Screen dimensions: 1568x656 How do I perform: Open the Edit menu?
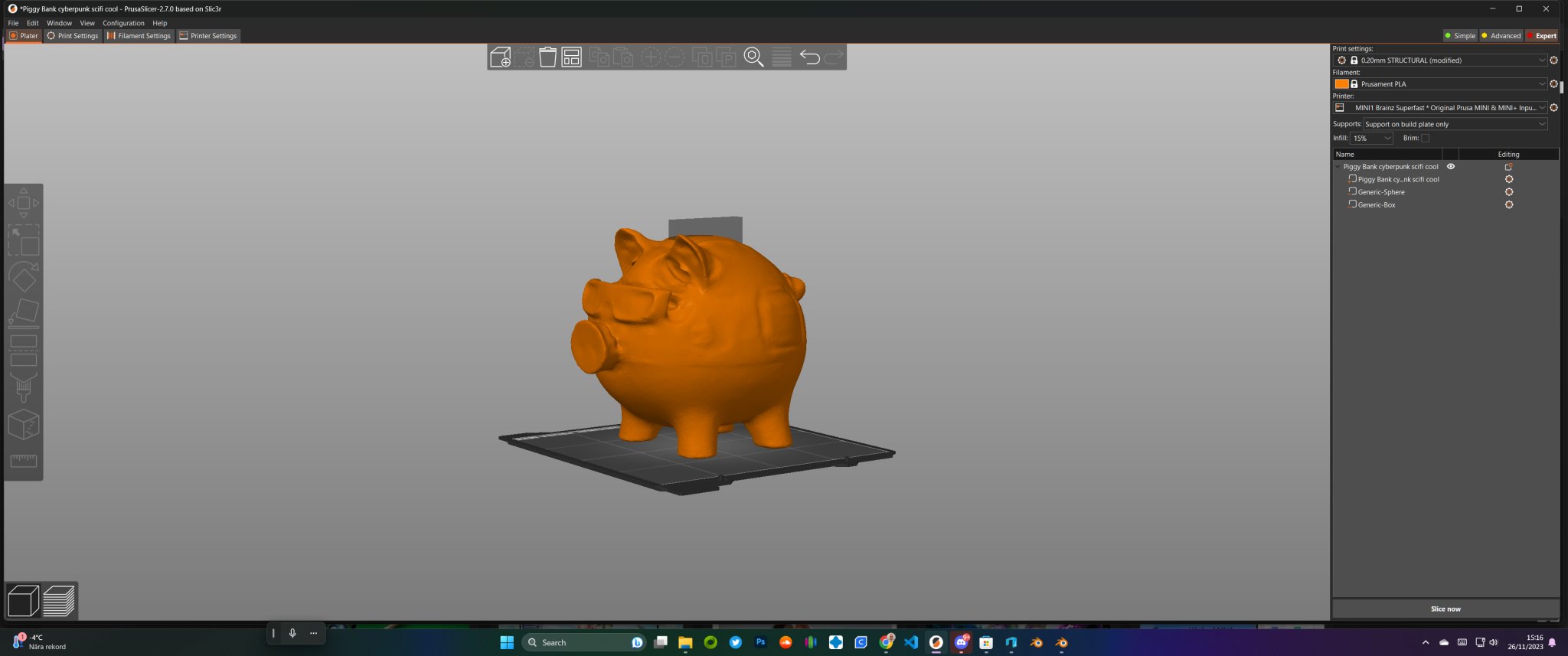coord(32,23)
